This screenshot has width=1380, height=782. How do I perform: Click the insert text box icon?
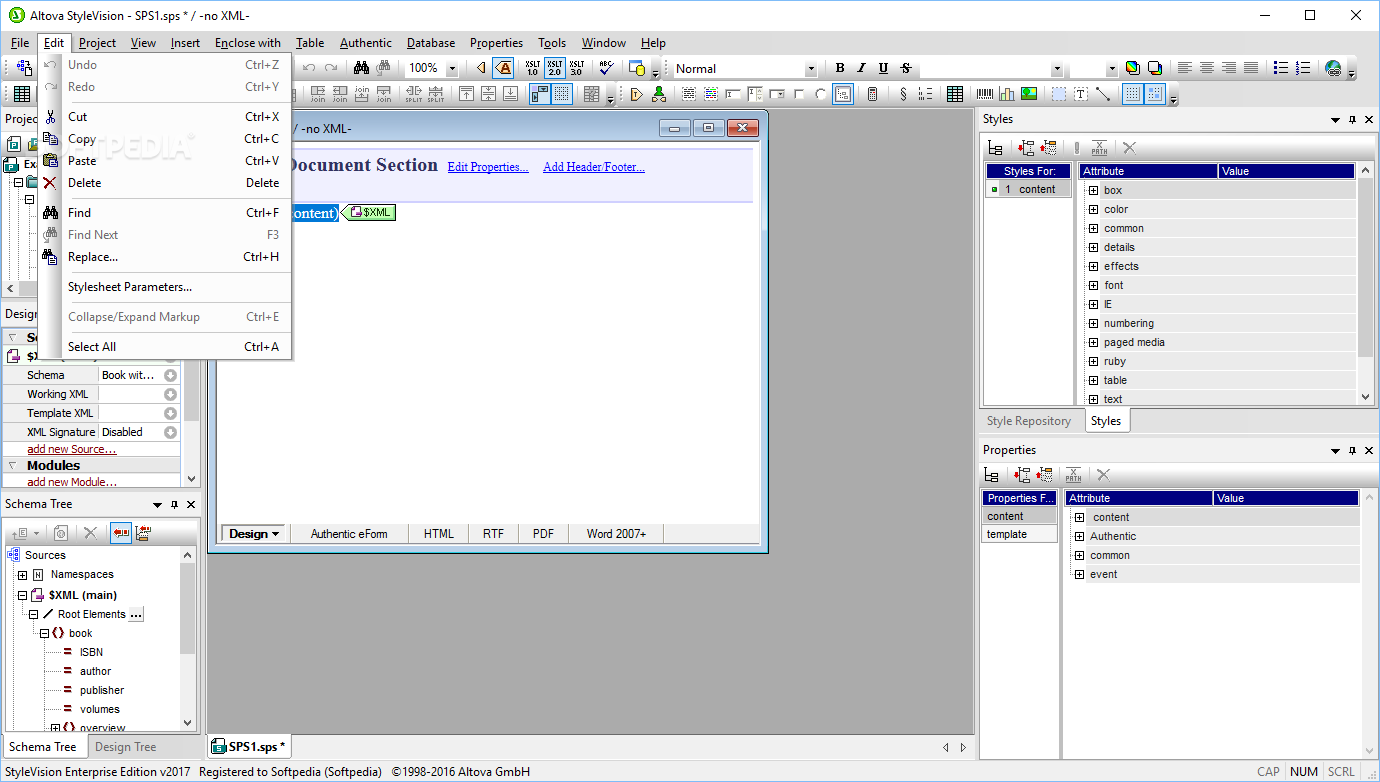(1081, 94)
